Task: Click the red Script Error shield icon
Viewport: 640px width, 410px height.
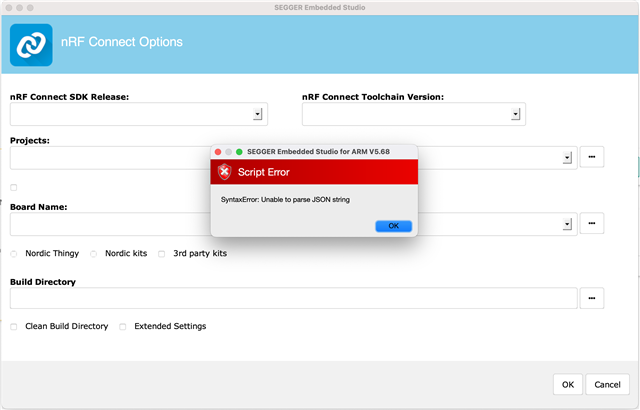Action: [224, 172]
